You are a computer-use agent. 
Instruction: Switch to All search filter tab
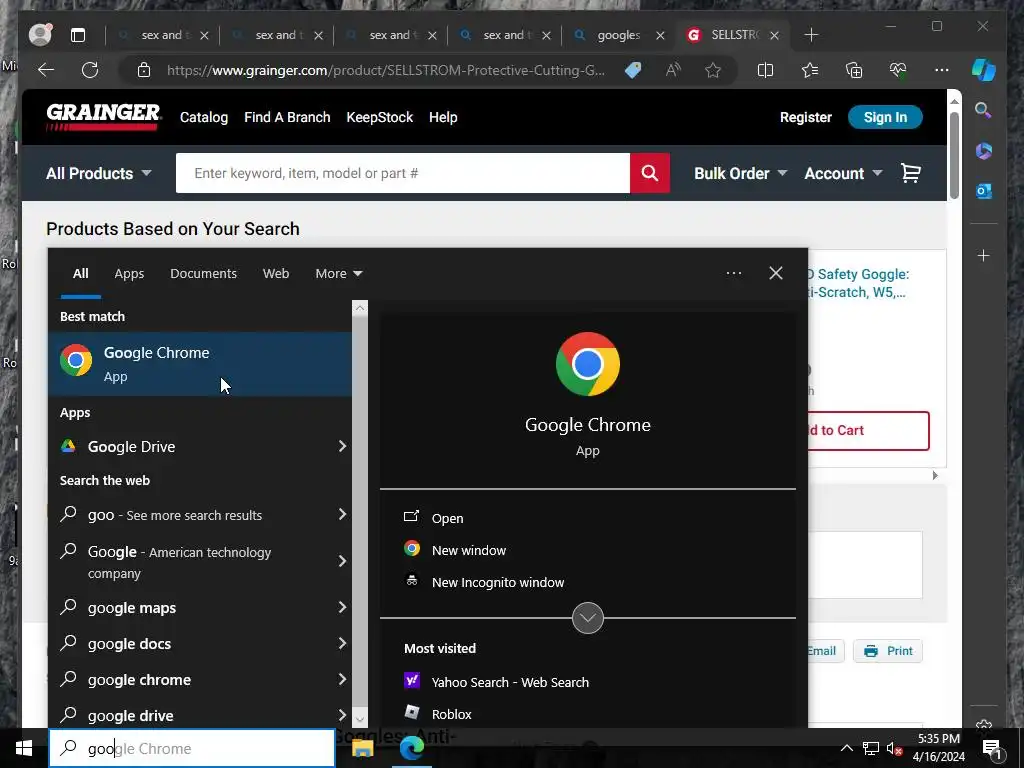coord(80,274)
